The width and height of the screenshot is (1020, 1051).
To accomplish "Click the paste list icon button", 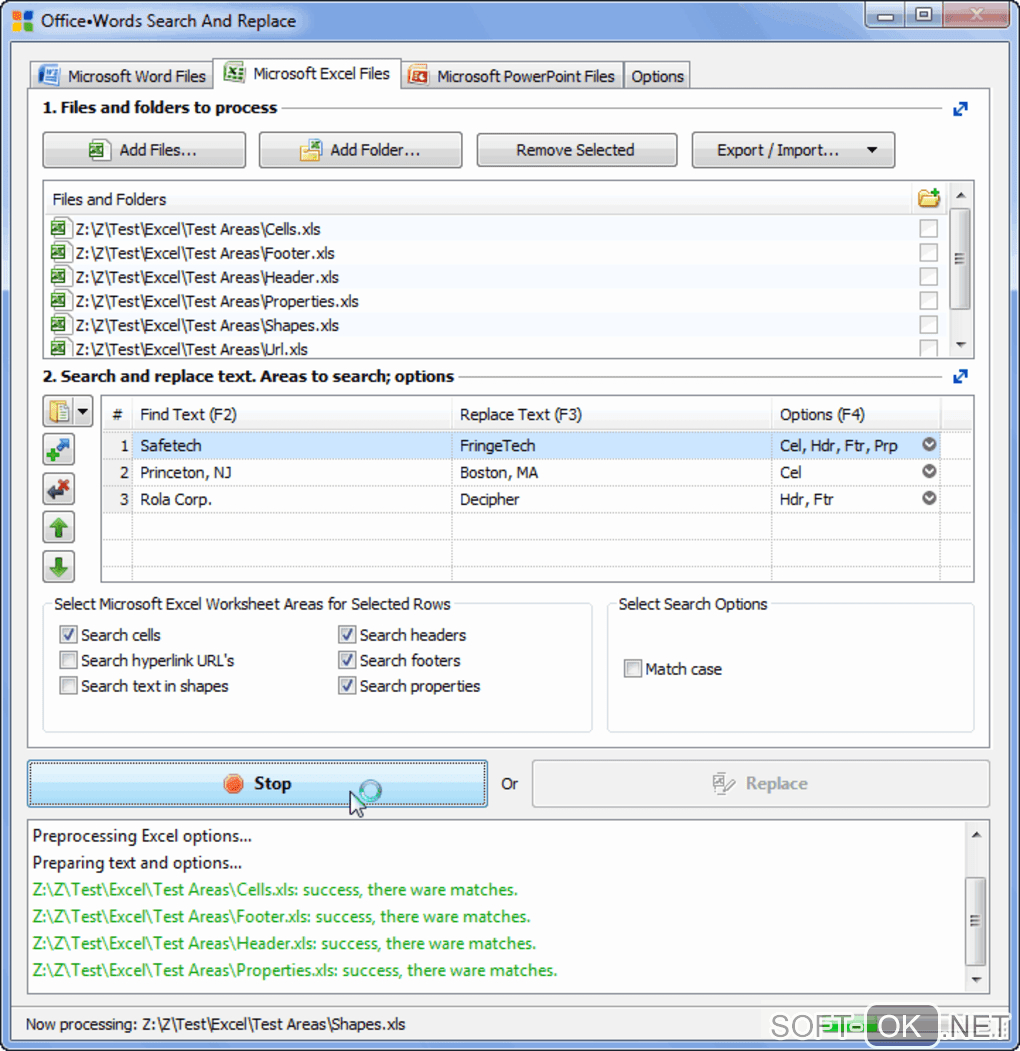I will tap(59, 411).
